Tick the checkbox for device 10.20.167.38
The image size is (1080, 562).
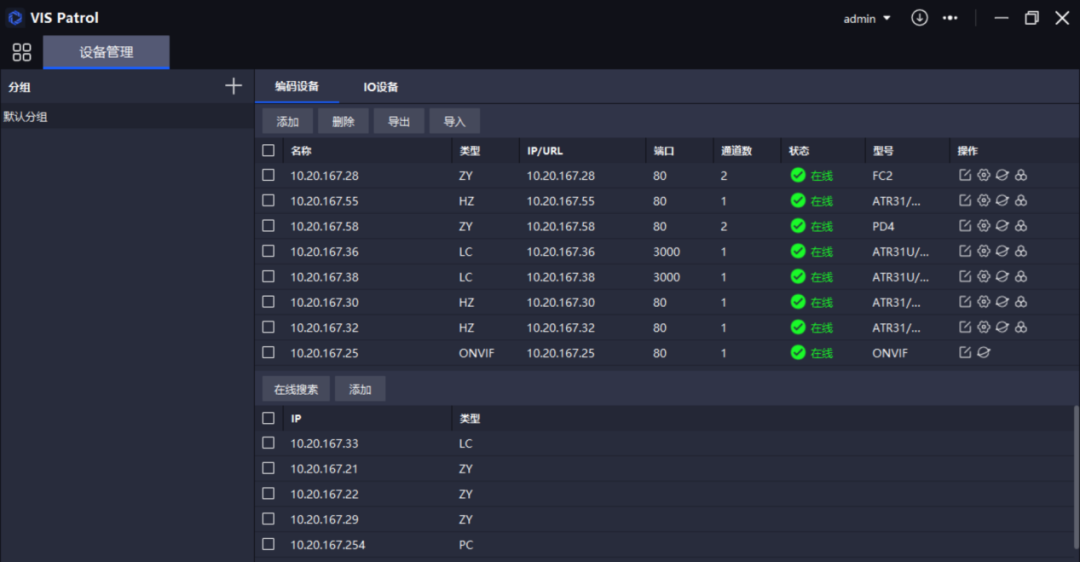[x=268, y=277]
